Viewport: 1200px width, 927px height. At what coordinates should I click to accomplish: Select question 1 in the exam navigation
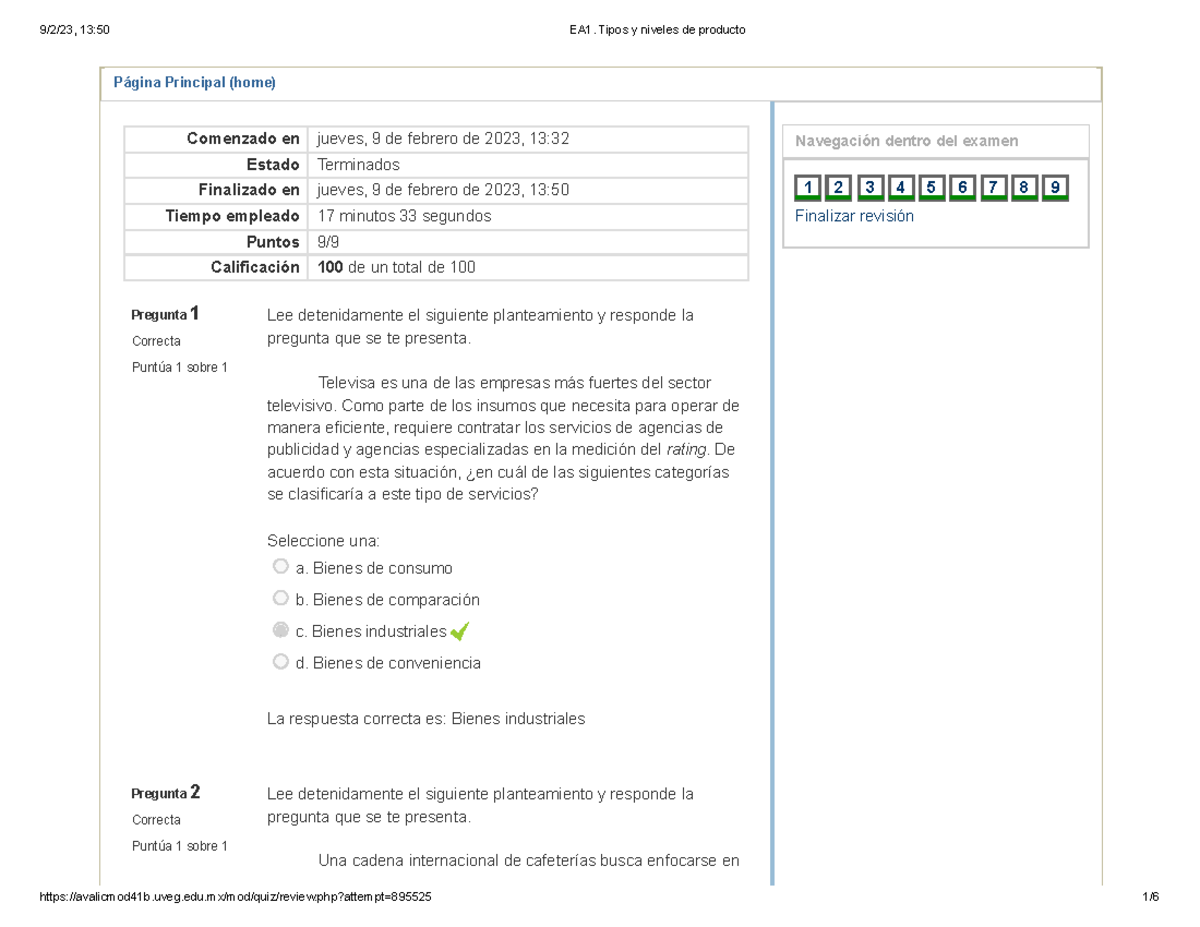pos(807,188)
